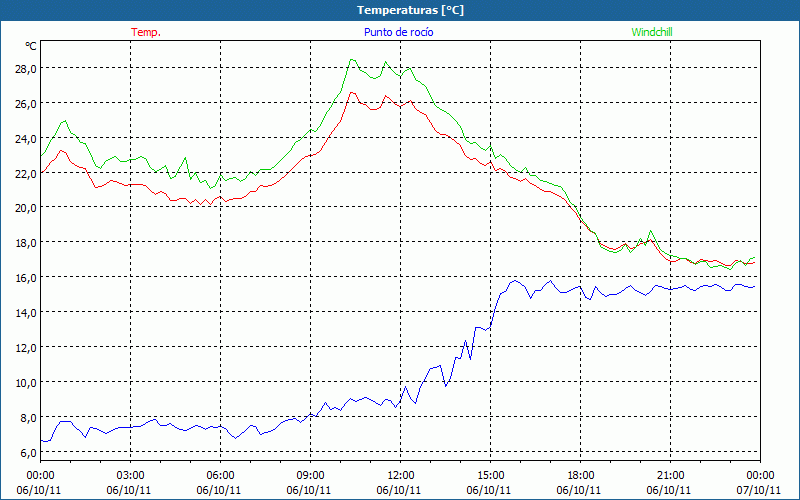Select the blue 'Punto de rocío' legend label
This screenshot has width=800, height=500.
398,32
